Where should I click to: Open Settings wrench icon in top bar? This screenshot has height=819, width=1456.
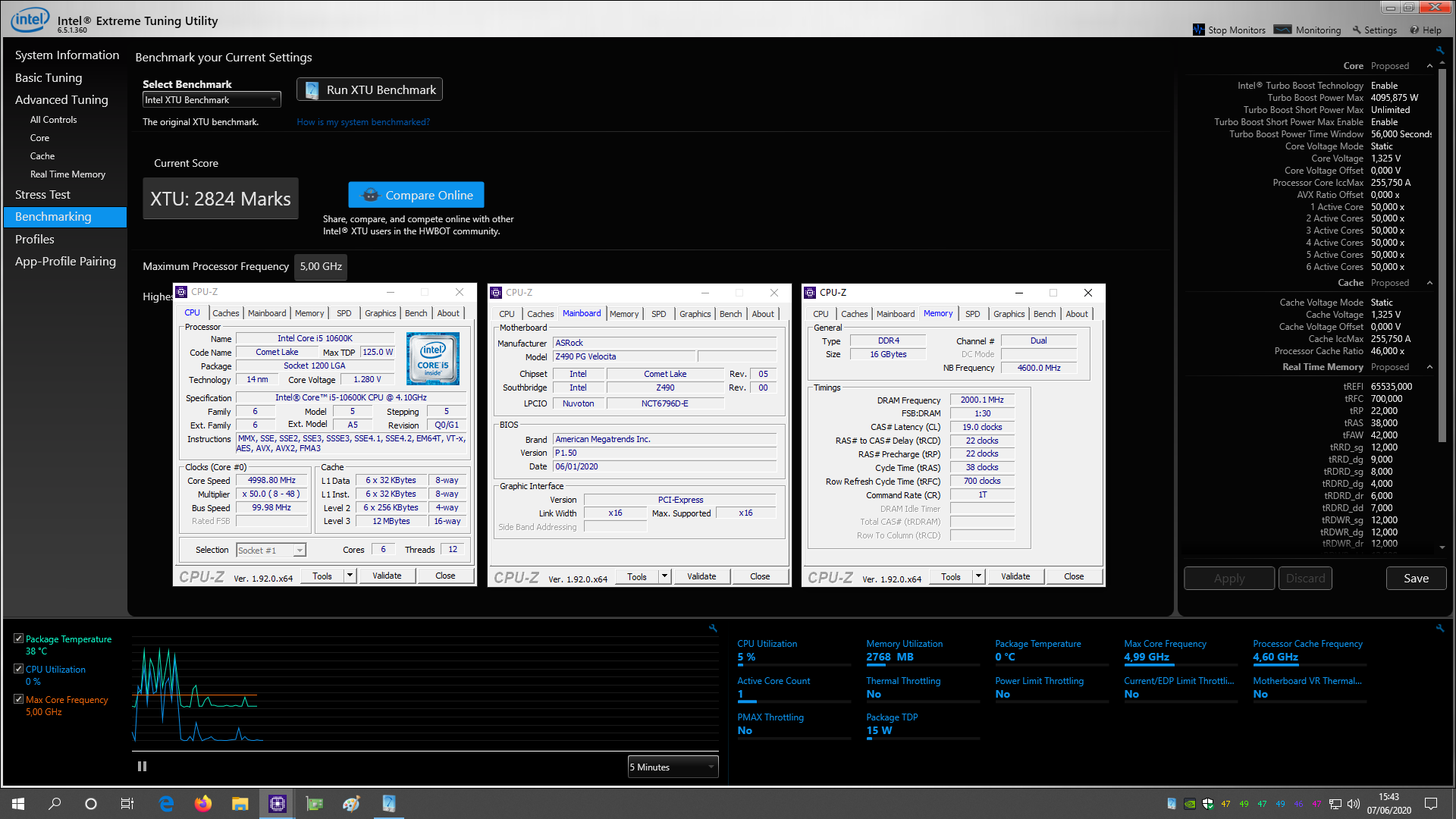tap(1357, 30)
